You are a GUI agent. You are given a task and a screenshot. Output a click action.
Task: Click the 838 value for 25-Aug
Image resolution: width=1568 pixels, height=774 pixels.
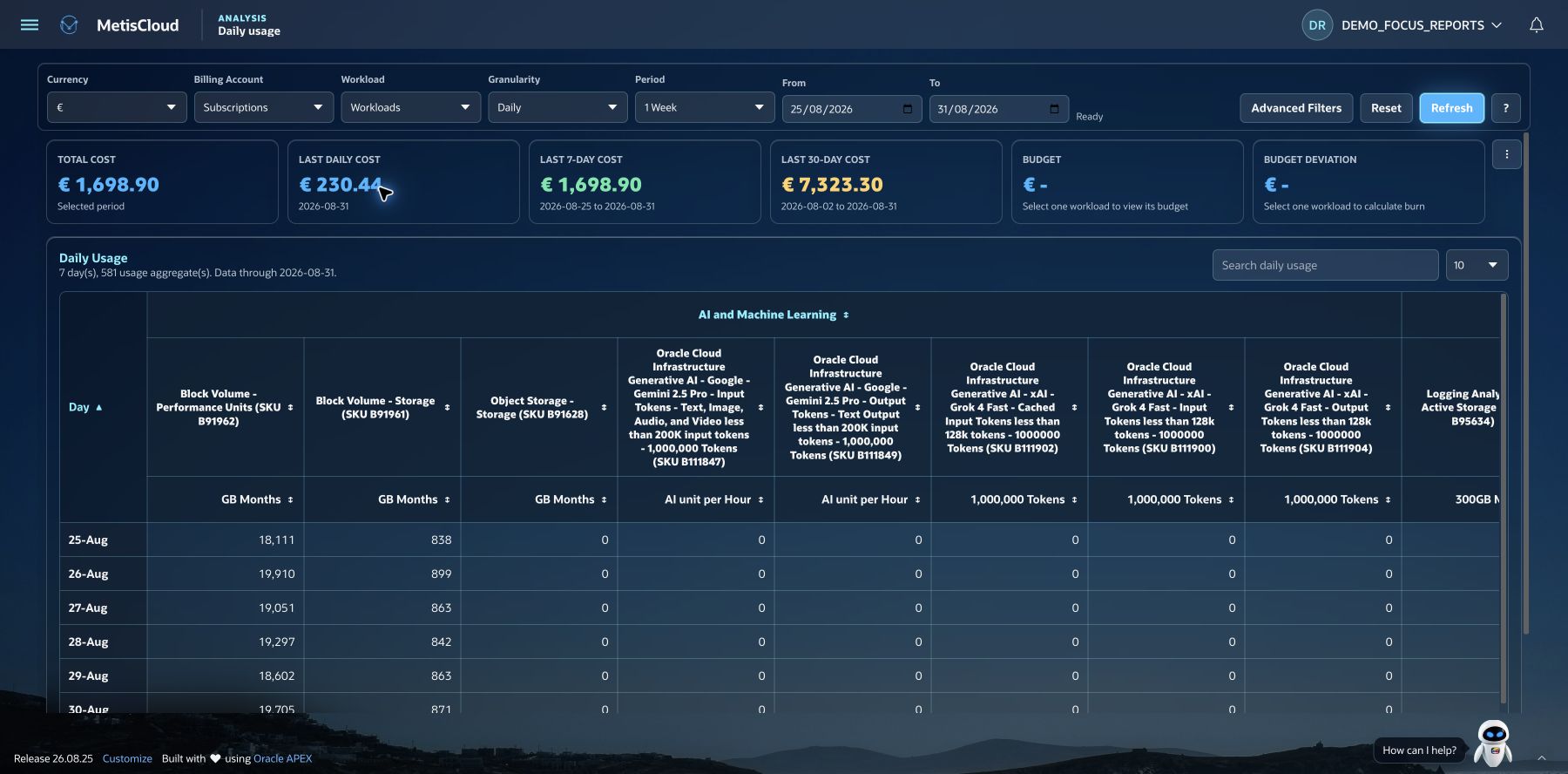(441, 540)
